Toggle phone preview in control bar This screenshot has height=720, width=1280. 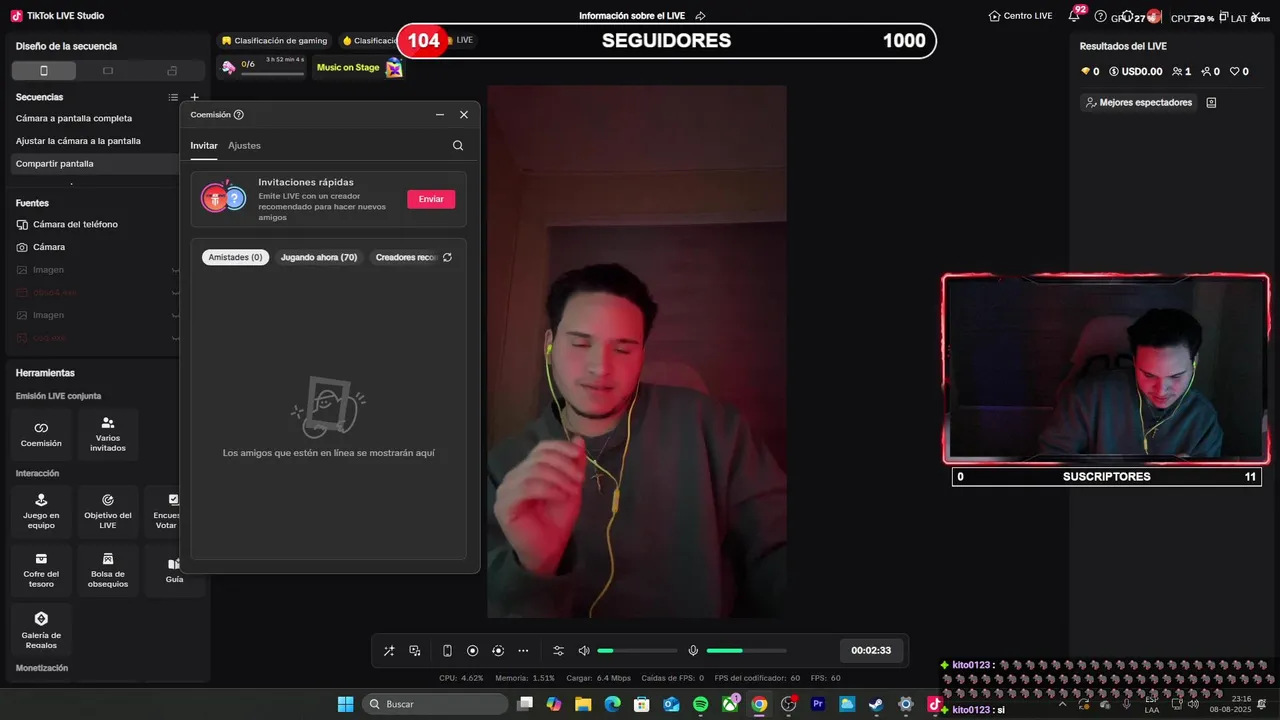coord(447,651)
